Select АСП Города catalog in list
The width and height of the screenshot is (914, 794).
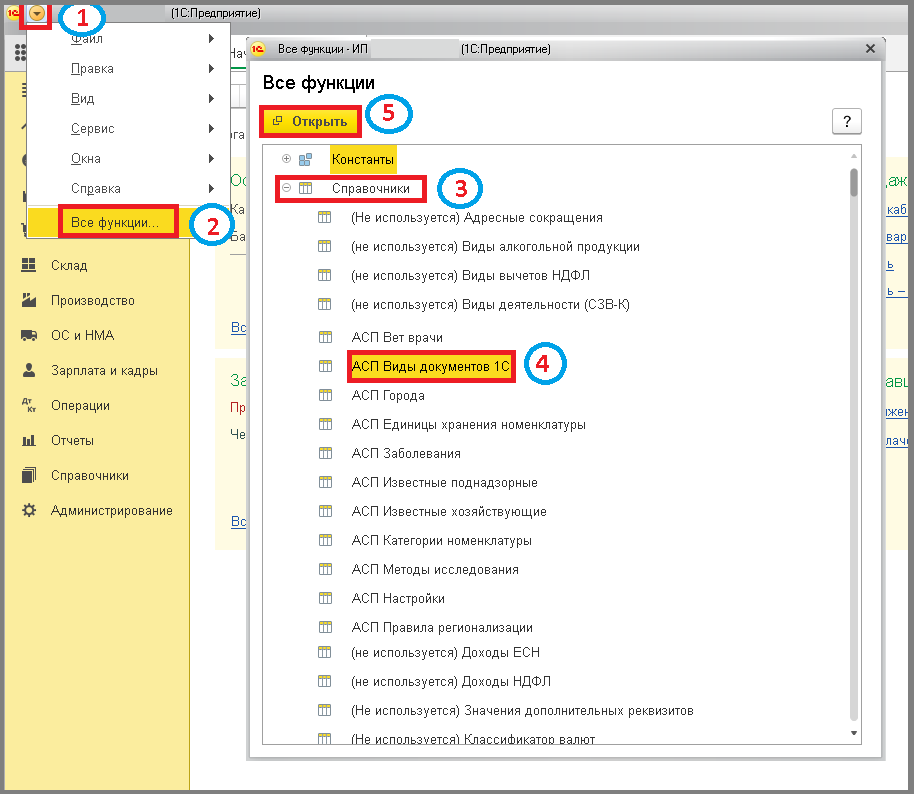[x=388, y=395]
